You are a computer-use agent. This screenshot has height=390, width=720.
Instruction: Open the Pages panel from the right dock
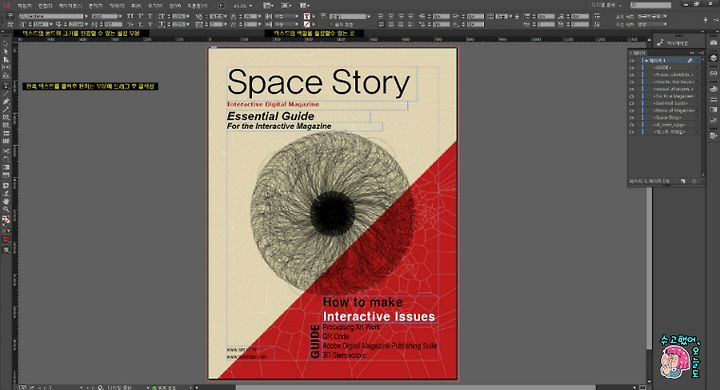tap(713, 43)
